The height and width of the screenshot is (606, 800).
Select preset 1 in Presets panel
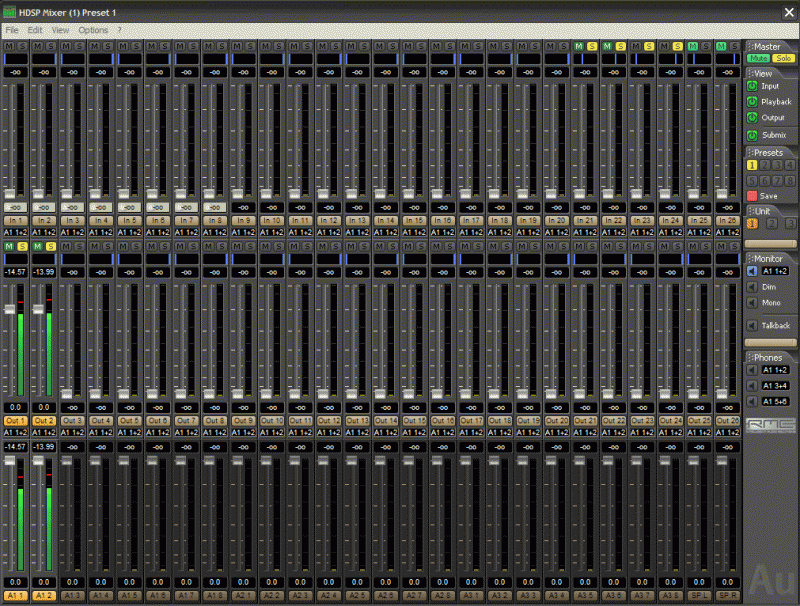click(x=752, y=165)
